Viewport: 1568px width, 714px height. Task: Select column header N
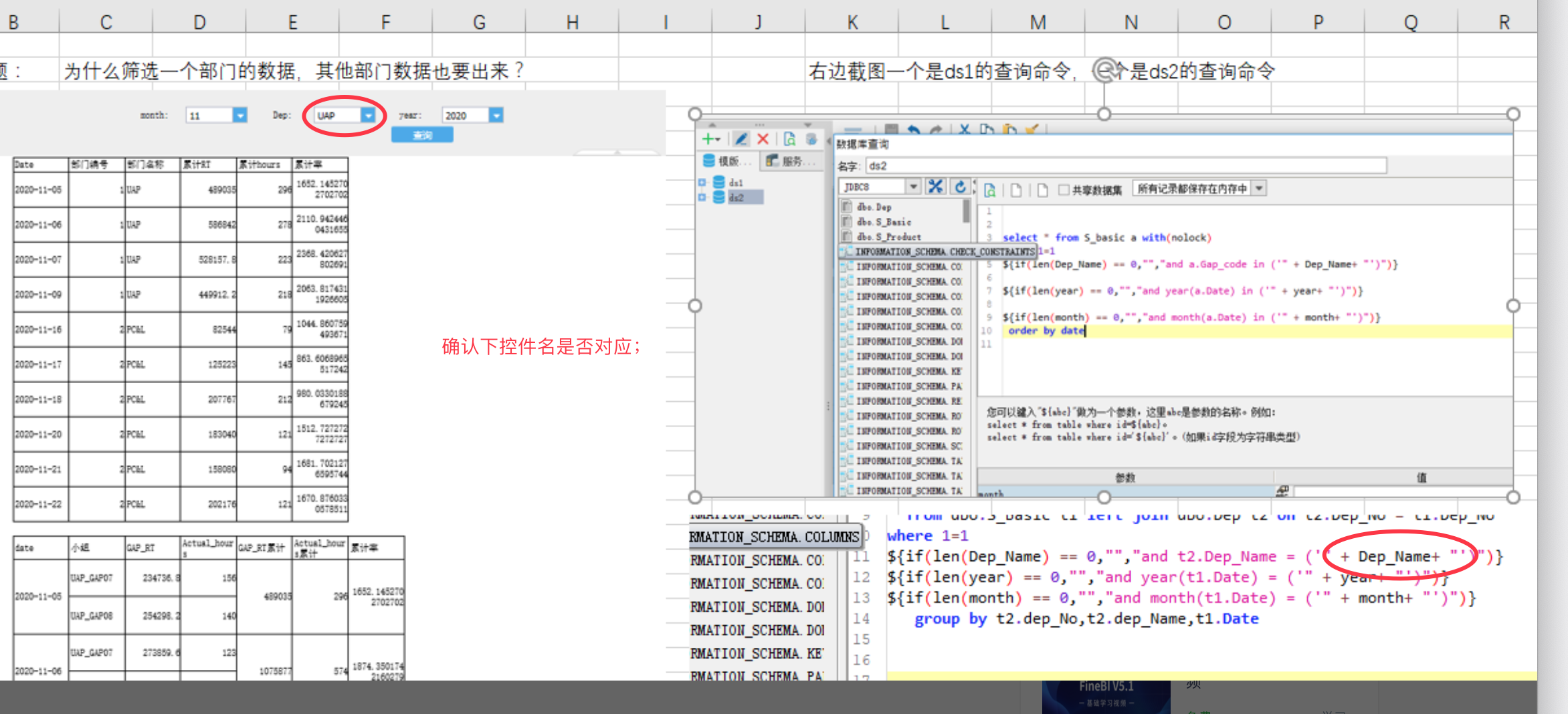(1131, 22)
